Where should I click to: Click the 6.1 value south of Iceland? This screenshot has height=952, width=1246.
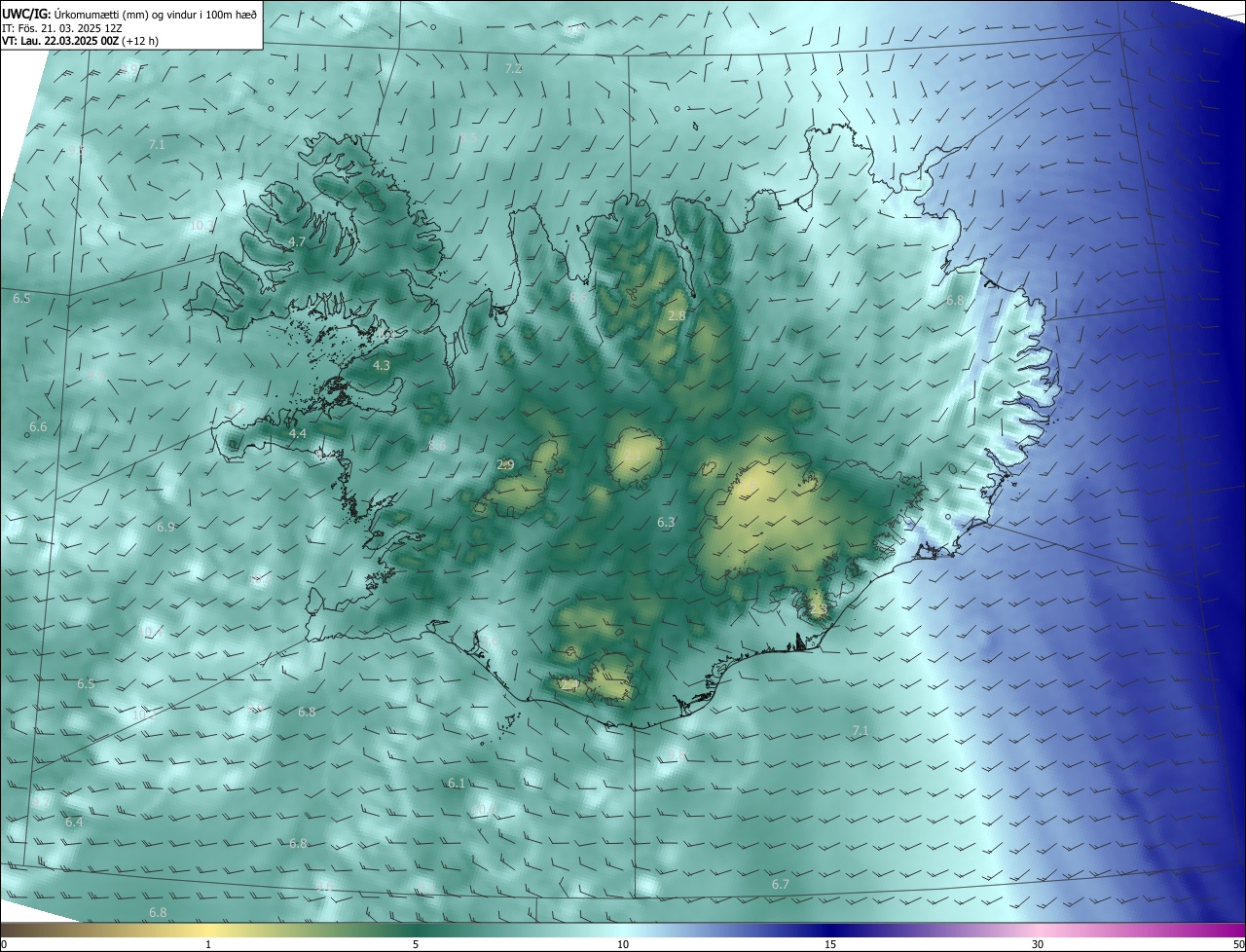point(456,784)
